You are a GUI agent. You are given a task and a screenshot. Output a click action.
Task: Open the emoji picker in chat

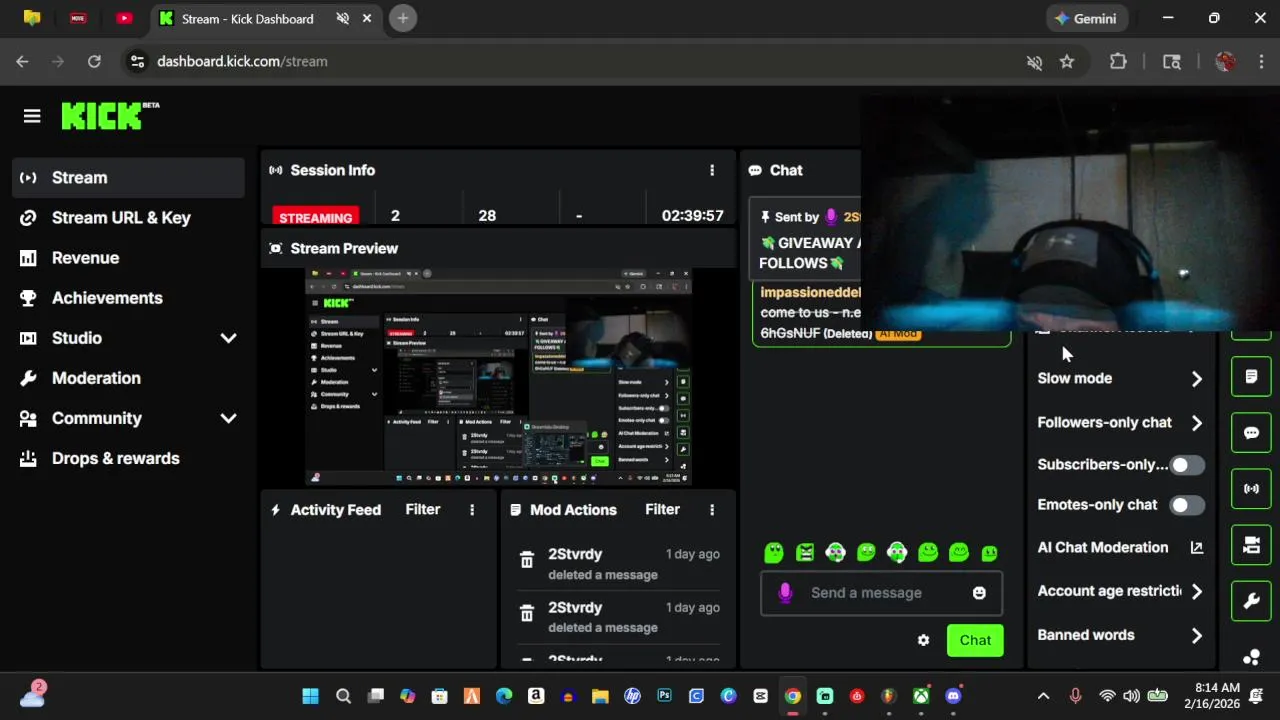(979, 593)
